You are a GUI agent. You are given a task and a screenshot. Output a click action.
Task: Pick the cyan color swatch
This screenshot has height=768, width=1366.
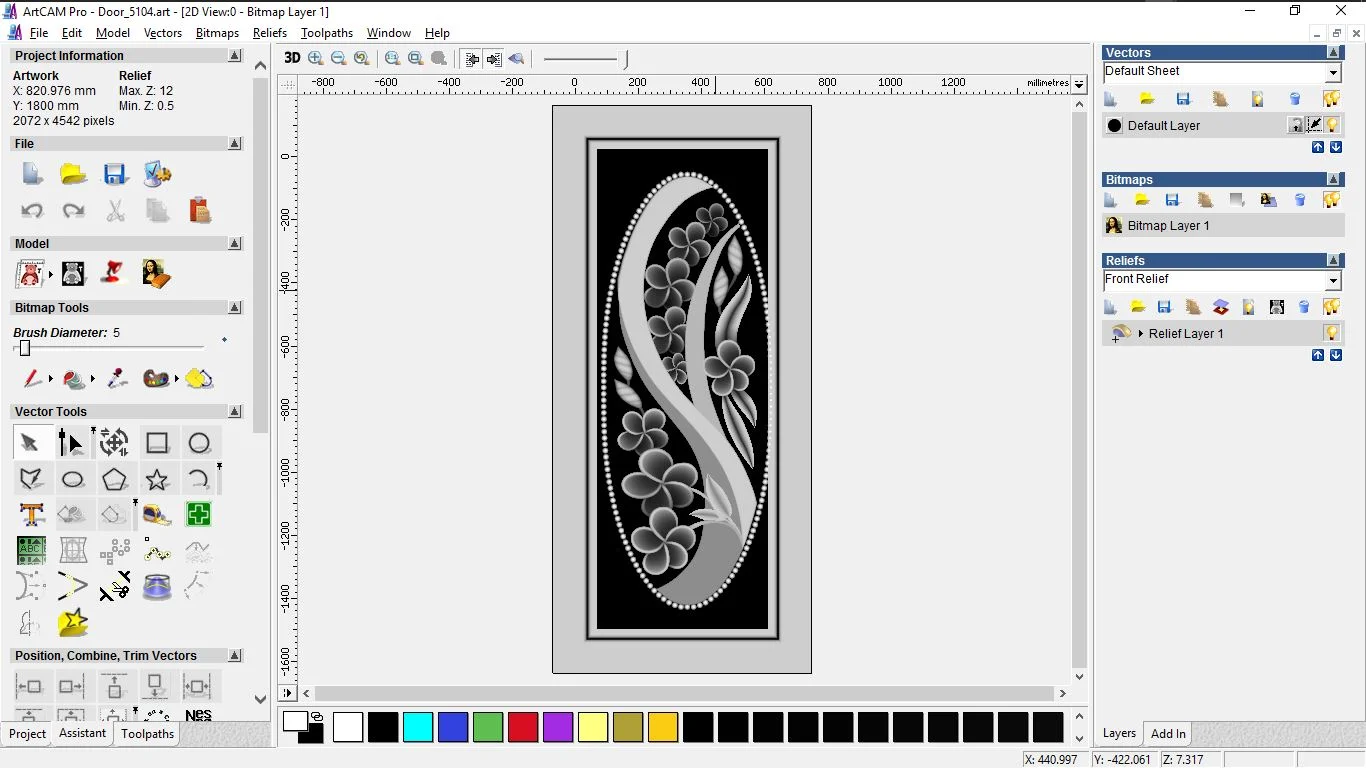click(417, 727)
